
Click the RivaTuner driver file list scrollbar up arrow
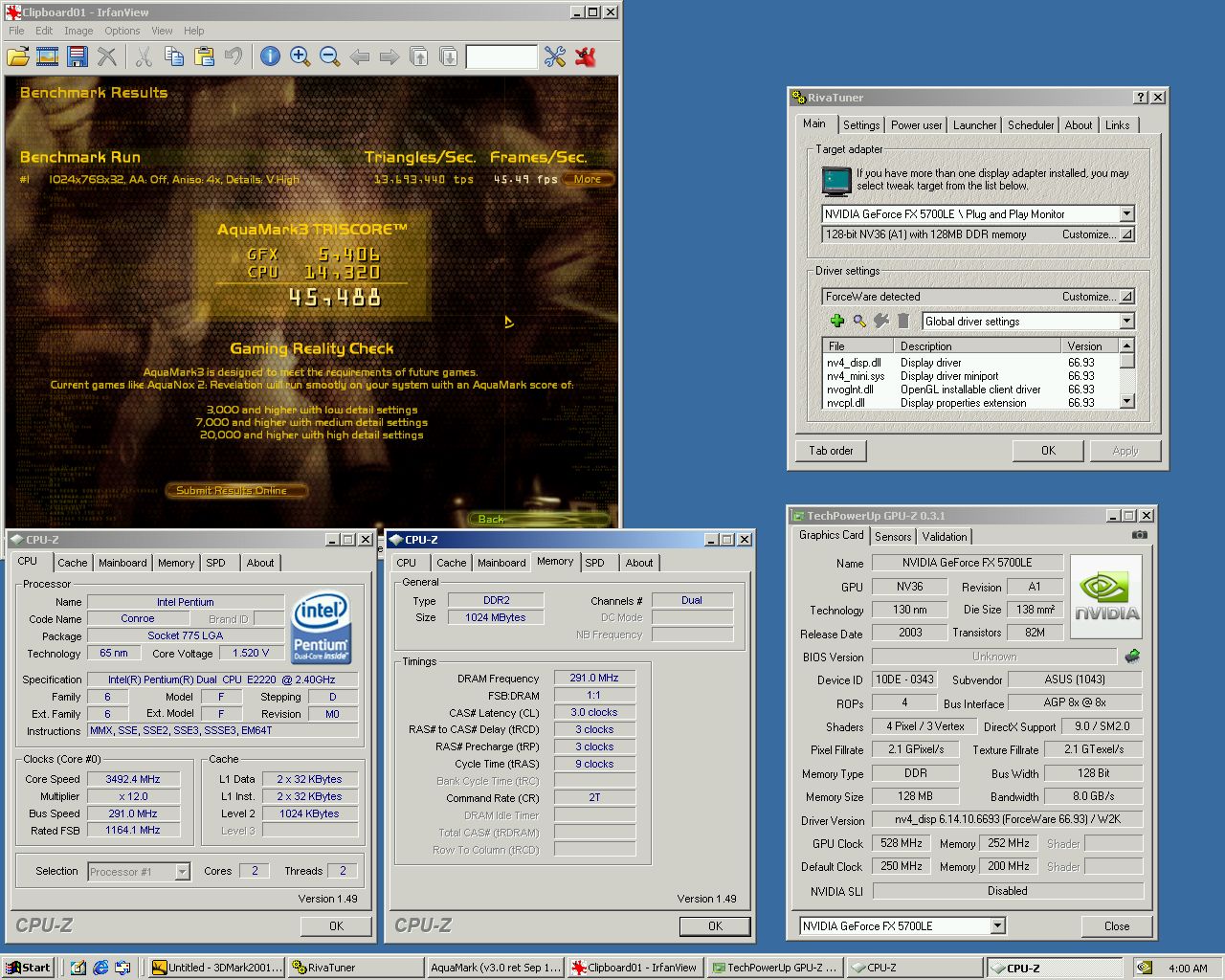(1127, 345)
